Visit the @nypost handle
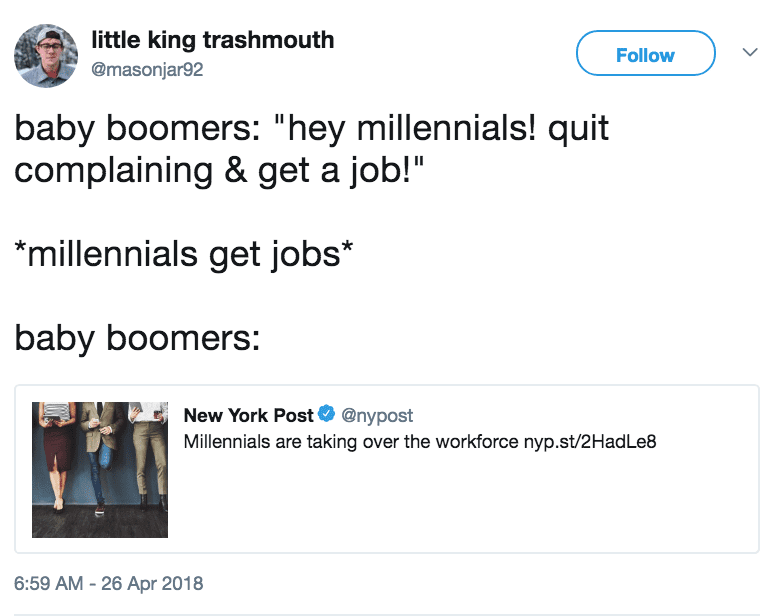 point(377,415)
